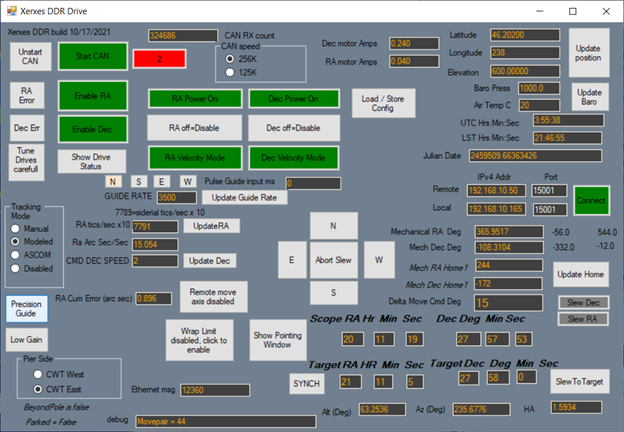Click the Update Dec button
This screenshot has width=624, height=432.
tap(210, 261)
